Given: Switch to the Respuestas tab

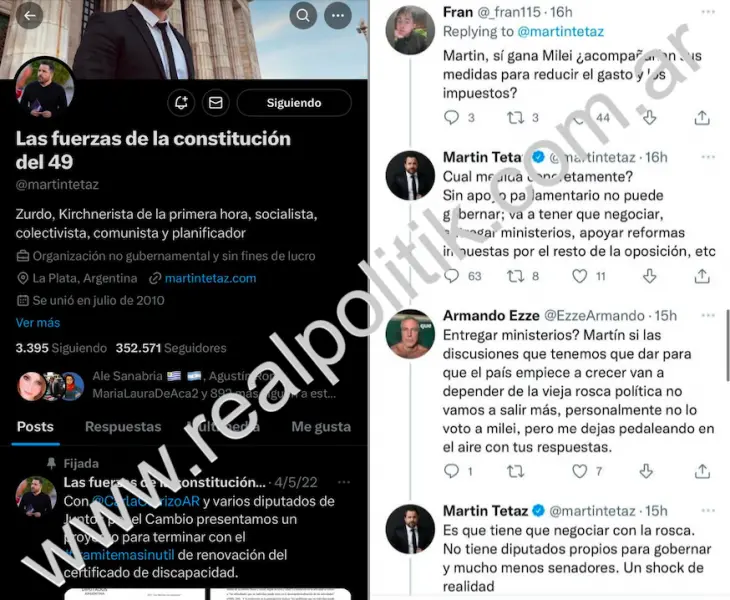Looking at the screenshot, I should click(x=123, y=427).
